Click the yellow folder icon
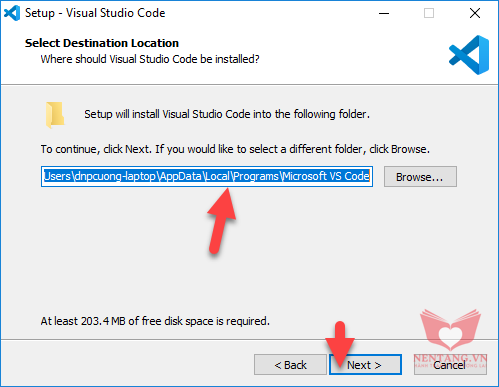The height and width of the screenshot is (387, 499). [x=55, y=115]
